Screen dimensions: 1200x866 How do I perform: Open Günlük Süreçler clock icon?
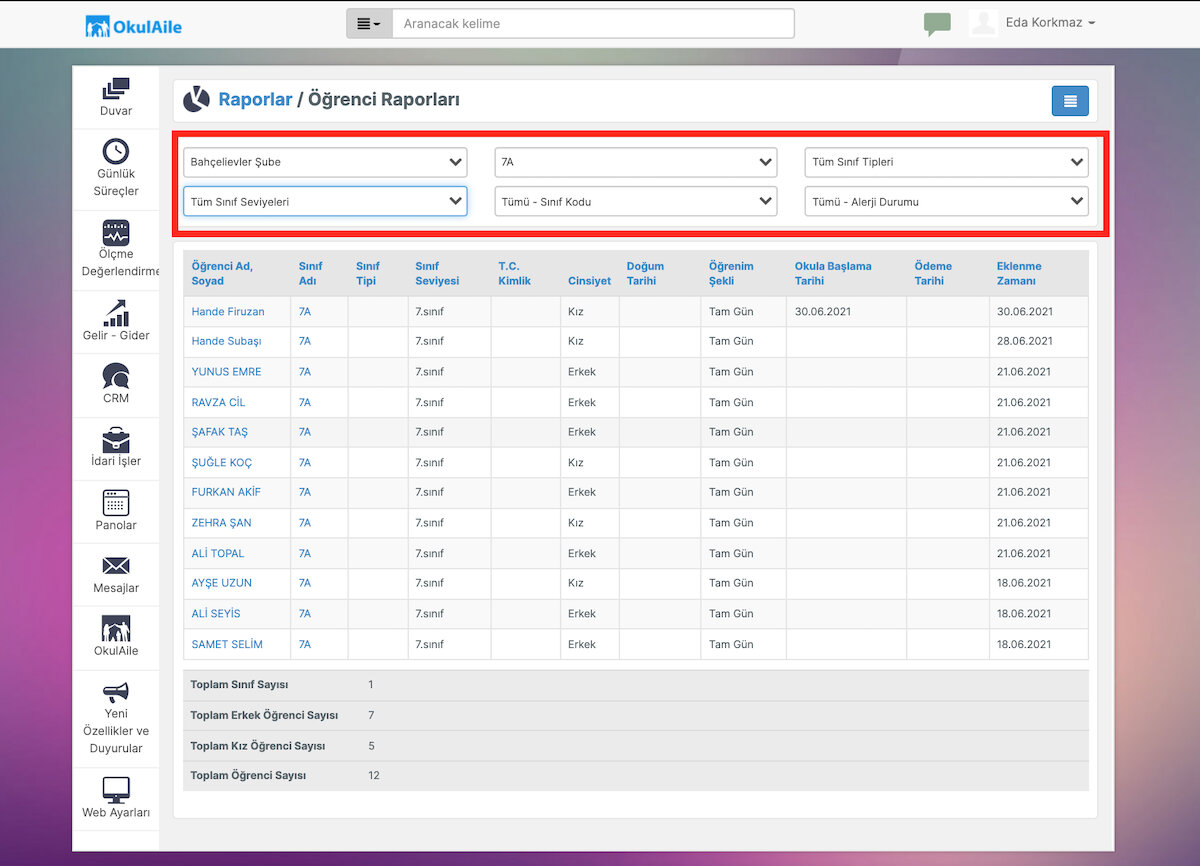pyautogui.click(x=116, y=151)
